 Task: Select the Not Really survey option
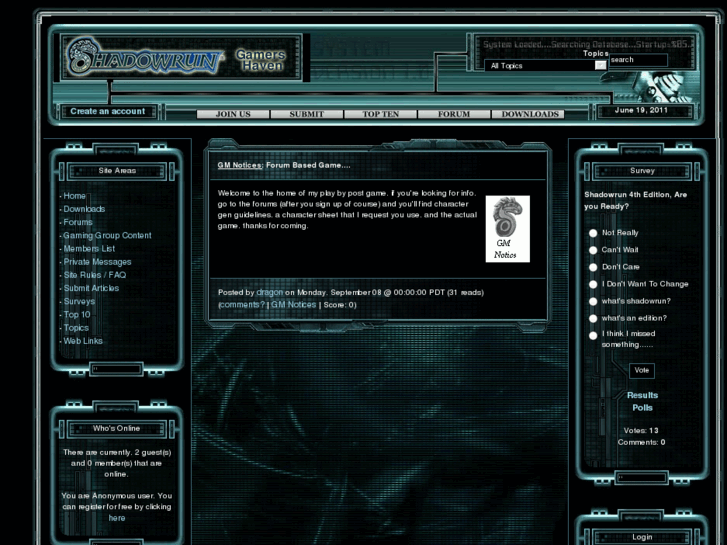pos(593,233)
